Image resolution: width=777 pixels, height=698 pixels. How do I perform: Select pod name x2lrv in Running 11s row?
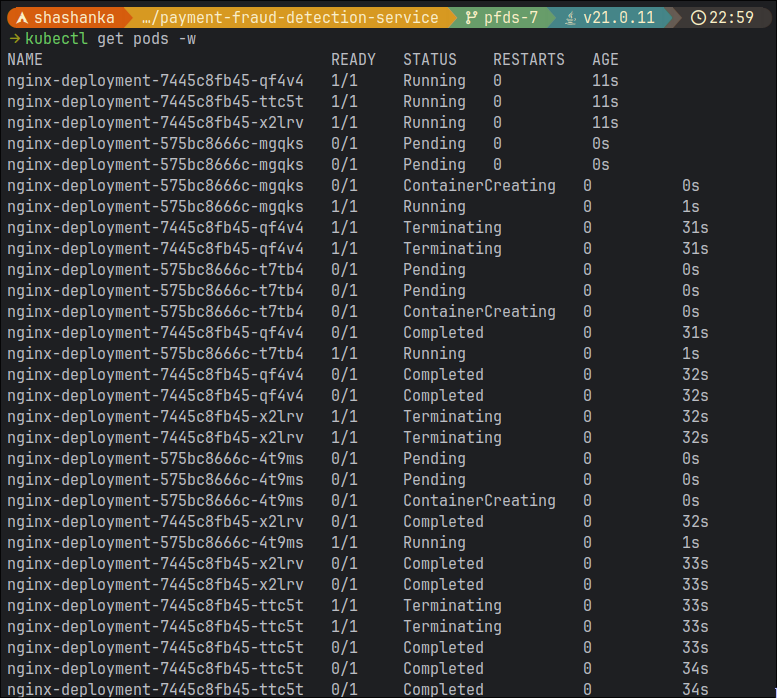click(155, 123)
